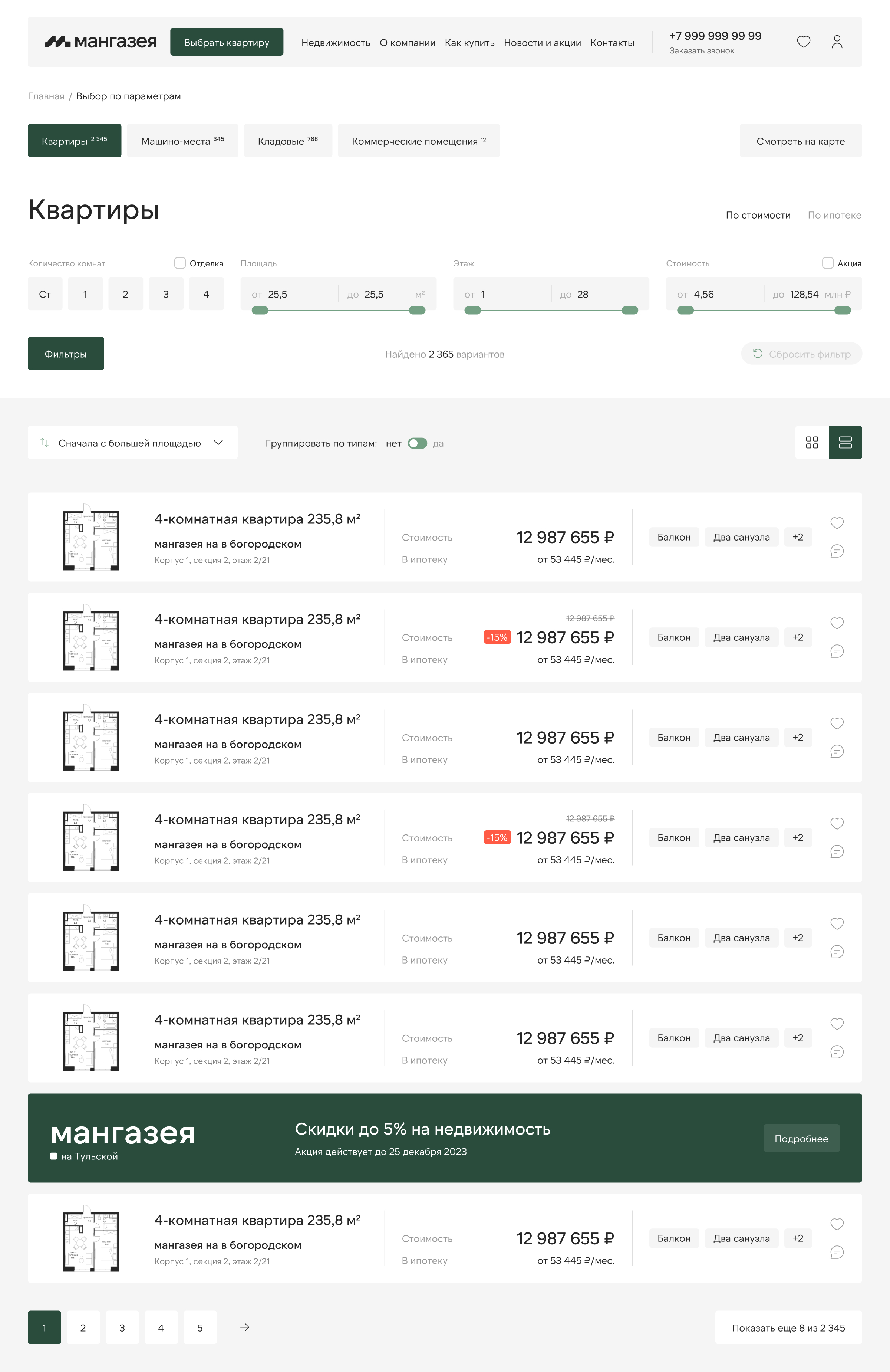This screenshot has width=890, height=1372.
Task: Click the Мангазея logo in header
Action: point(101,42)
